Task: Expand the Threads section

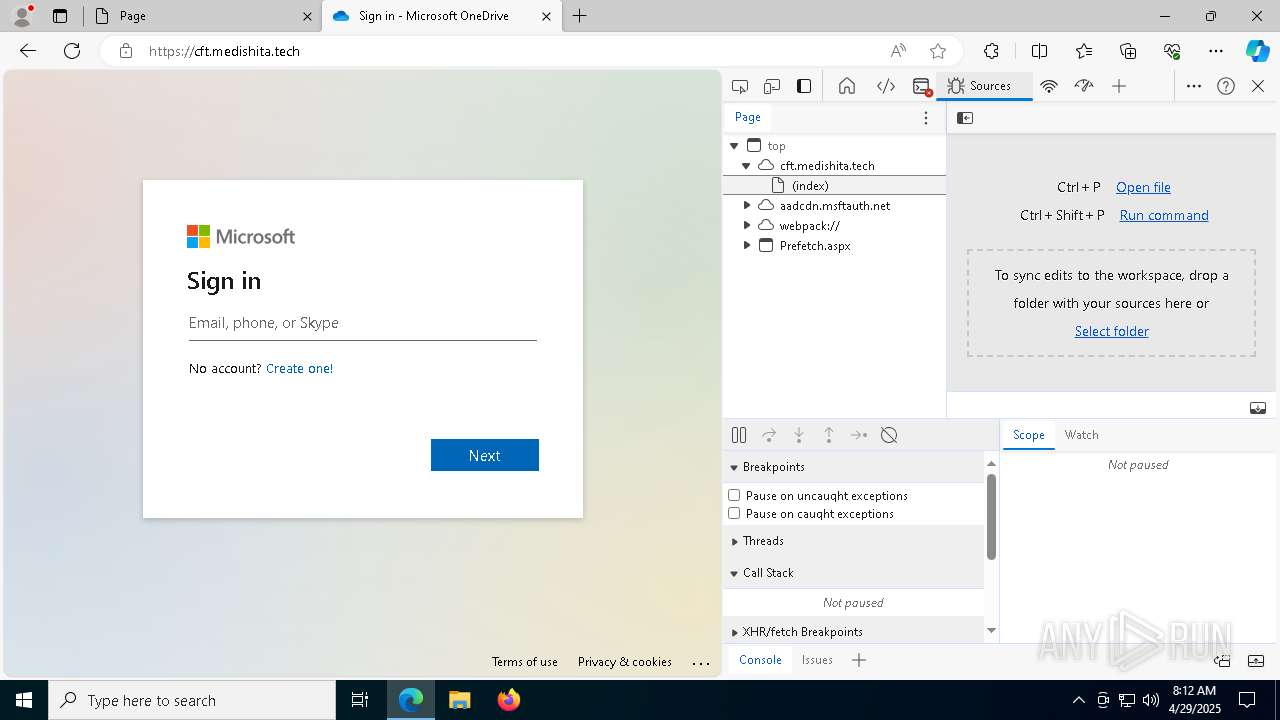Action: [854, 541]
